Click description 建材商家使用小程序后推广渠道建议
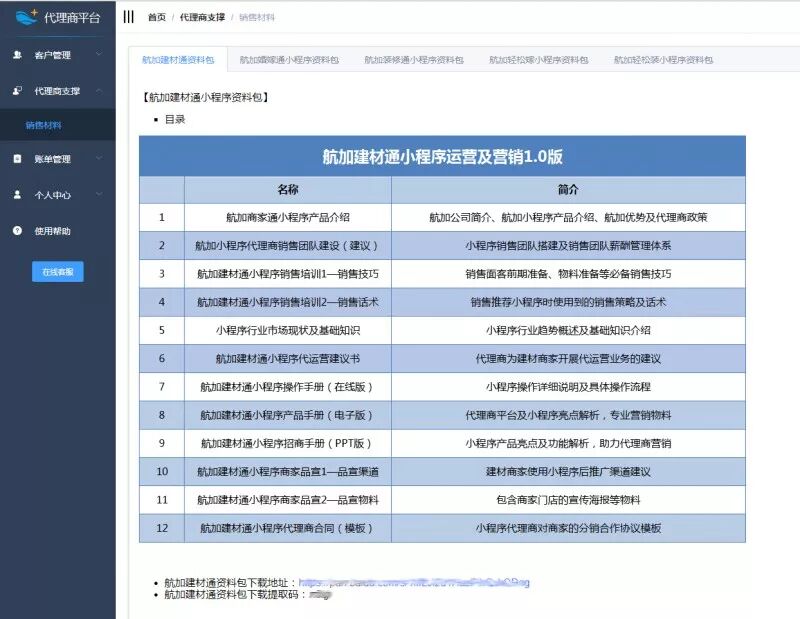This screenshot has height=619, width=800. click(x=568, y=472)
